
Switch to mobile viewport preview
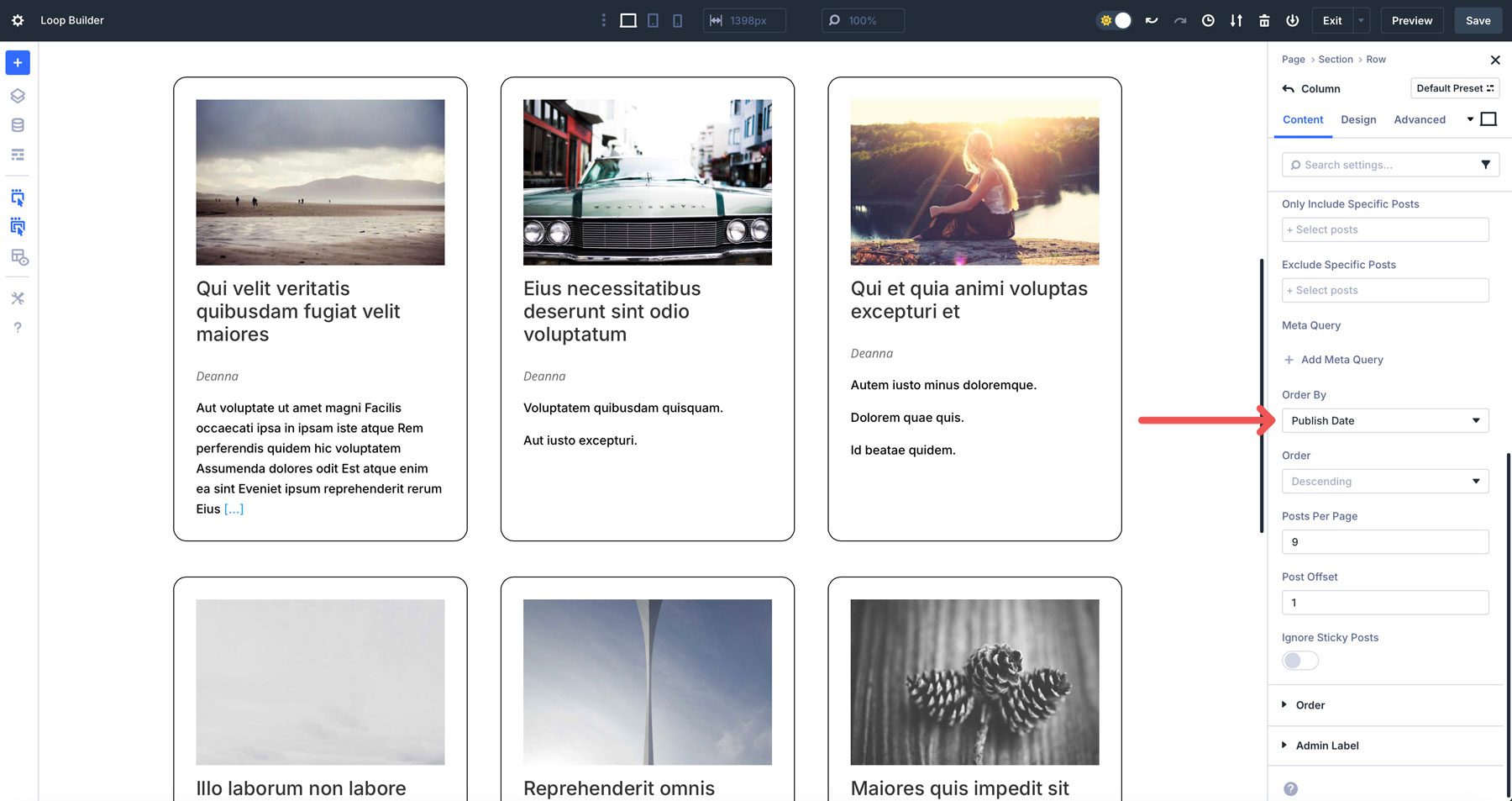[x=677, y=19]
